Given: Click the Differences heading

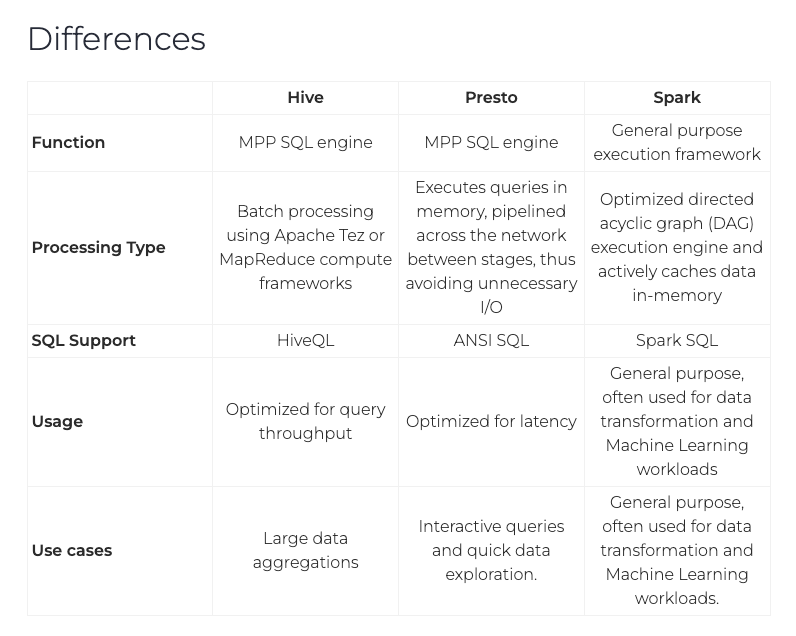Looking at the screenshot, I should pyautogui.click(x=117, y=39).
